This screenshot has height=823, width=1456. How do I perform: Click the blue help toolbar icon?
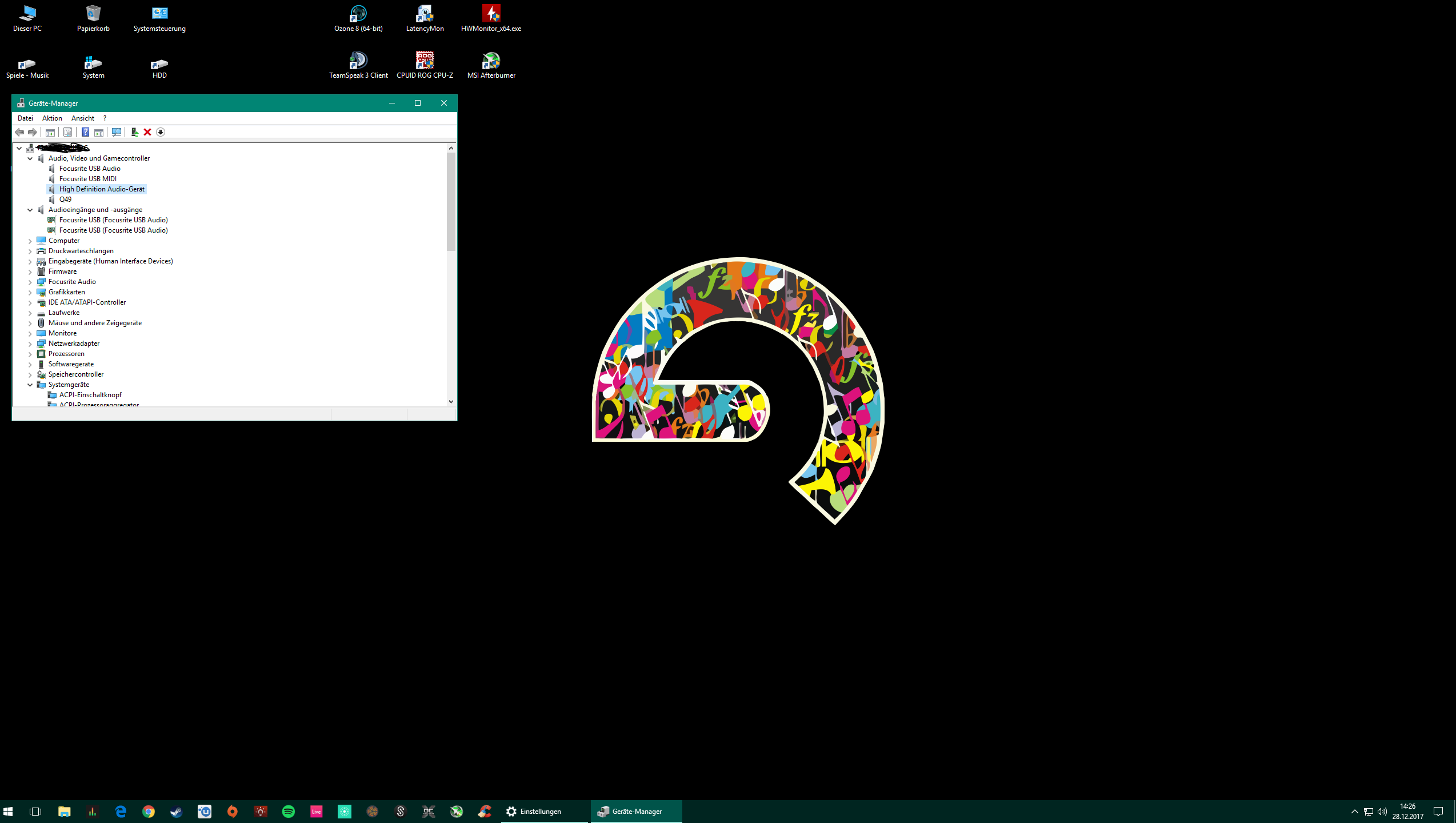tap(85, 132)
